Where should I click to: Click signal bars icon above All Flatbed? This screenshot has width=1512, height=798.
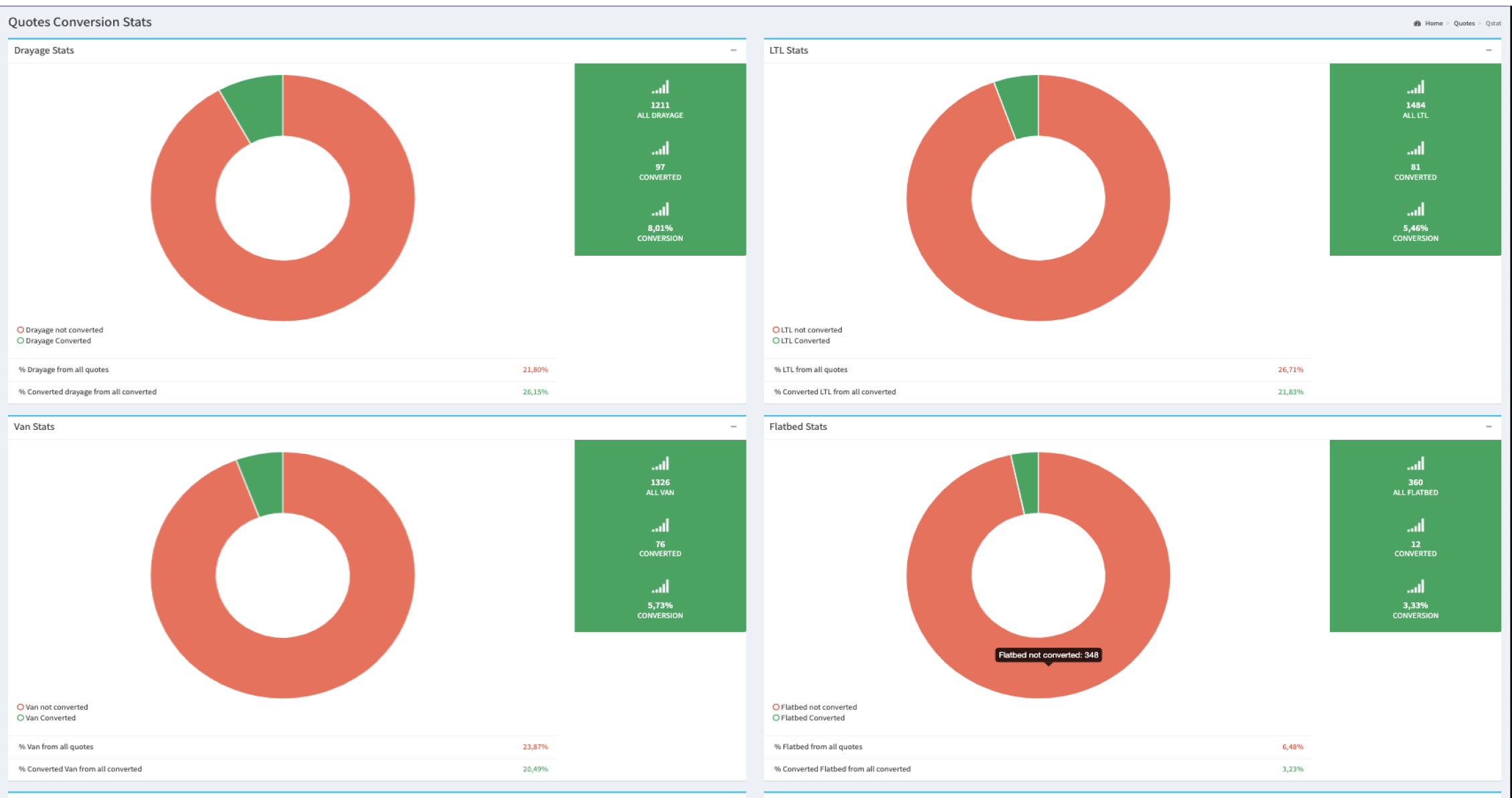(x=1415, y=464)
